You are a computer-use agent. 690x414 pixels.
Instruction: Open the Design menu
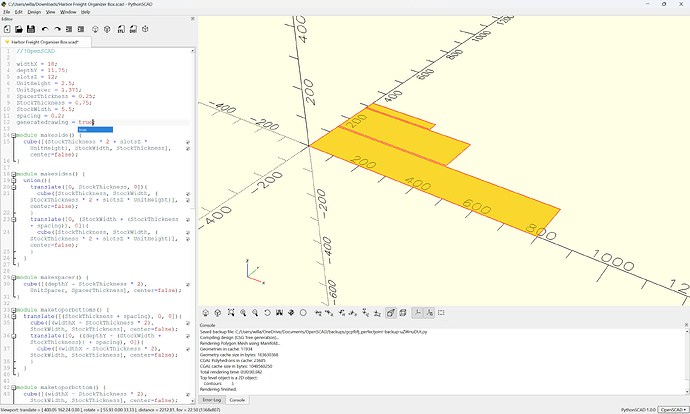34,12
